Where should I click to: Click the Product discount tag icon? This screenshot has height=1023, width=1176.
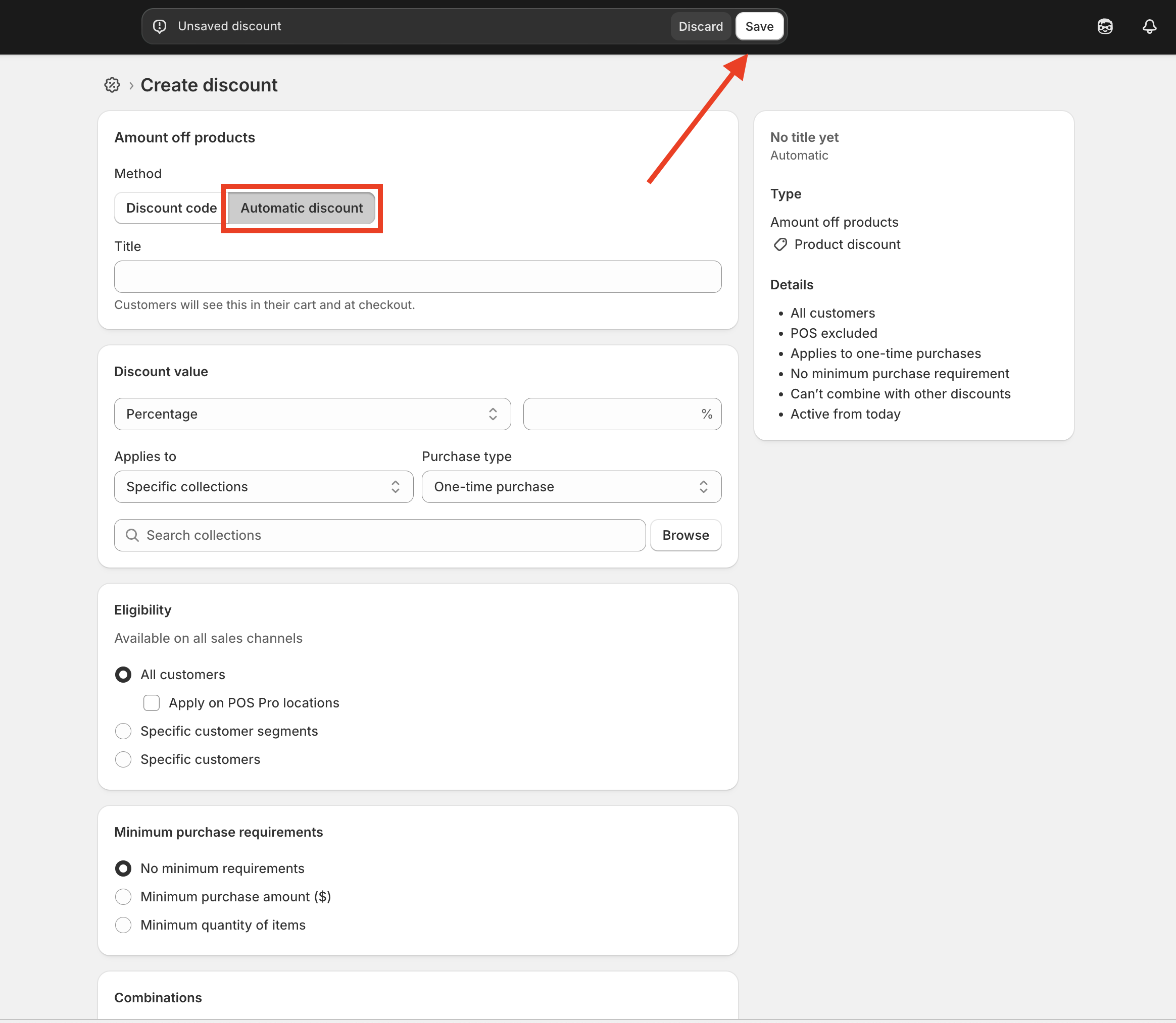[x=780, y=244]
